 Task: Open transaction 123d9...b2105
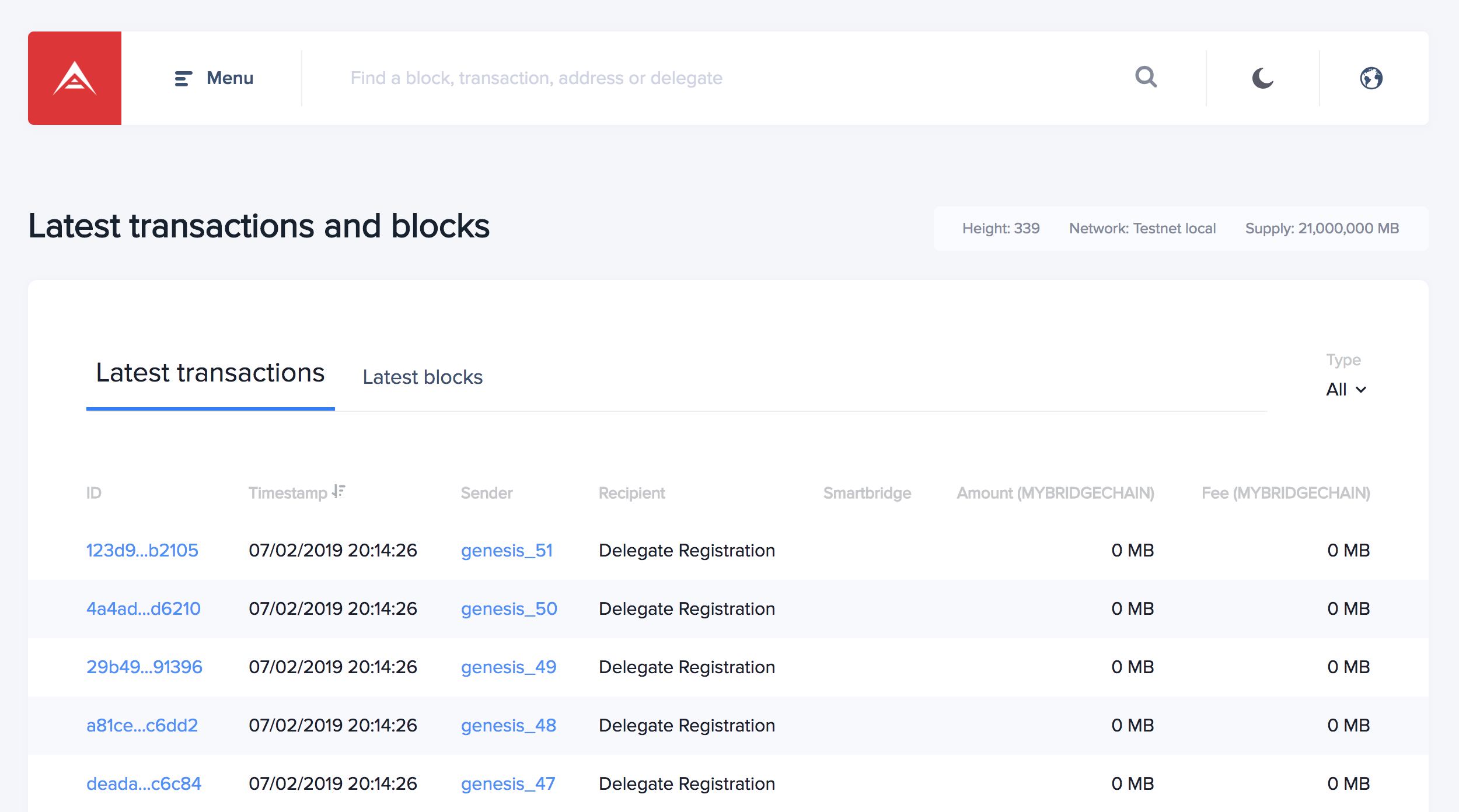(x=142, y=550)
